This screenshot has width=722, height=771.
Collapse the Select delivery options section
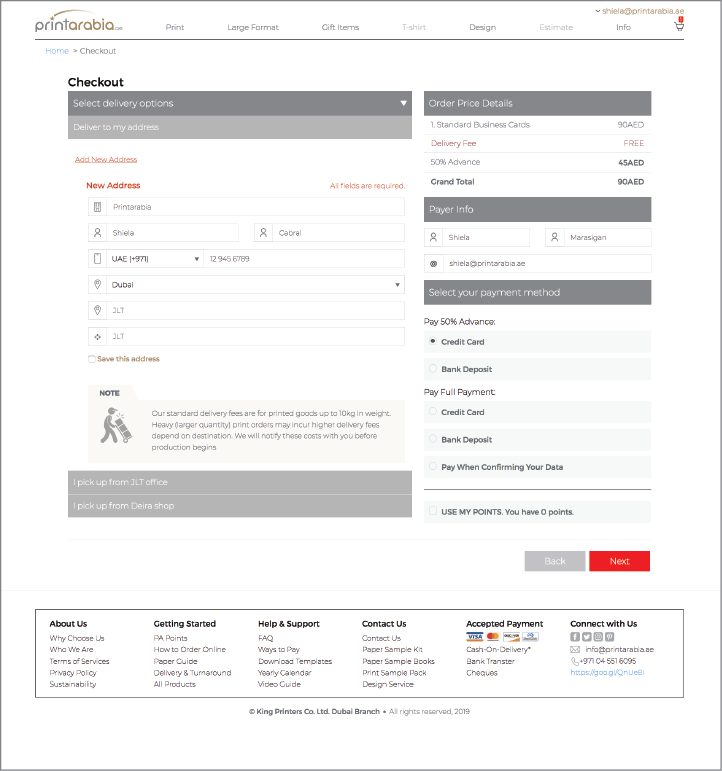[404, 103]
